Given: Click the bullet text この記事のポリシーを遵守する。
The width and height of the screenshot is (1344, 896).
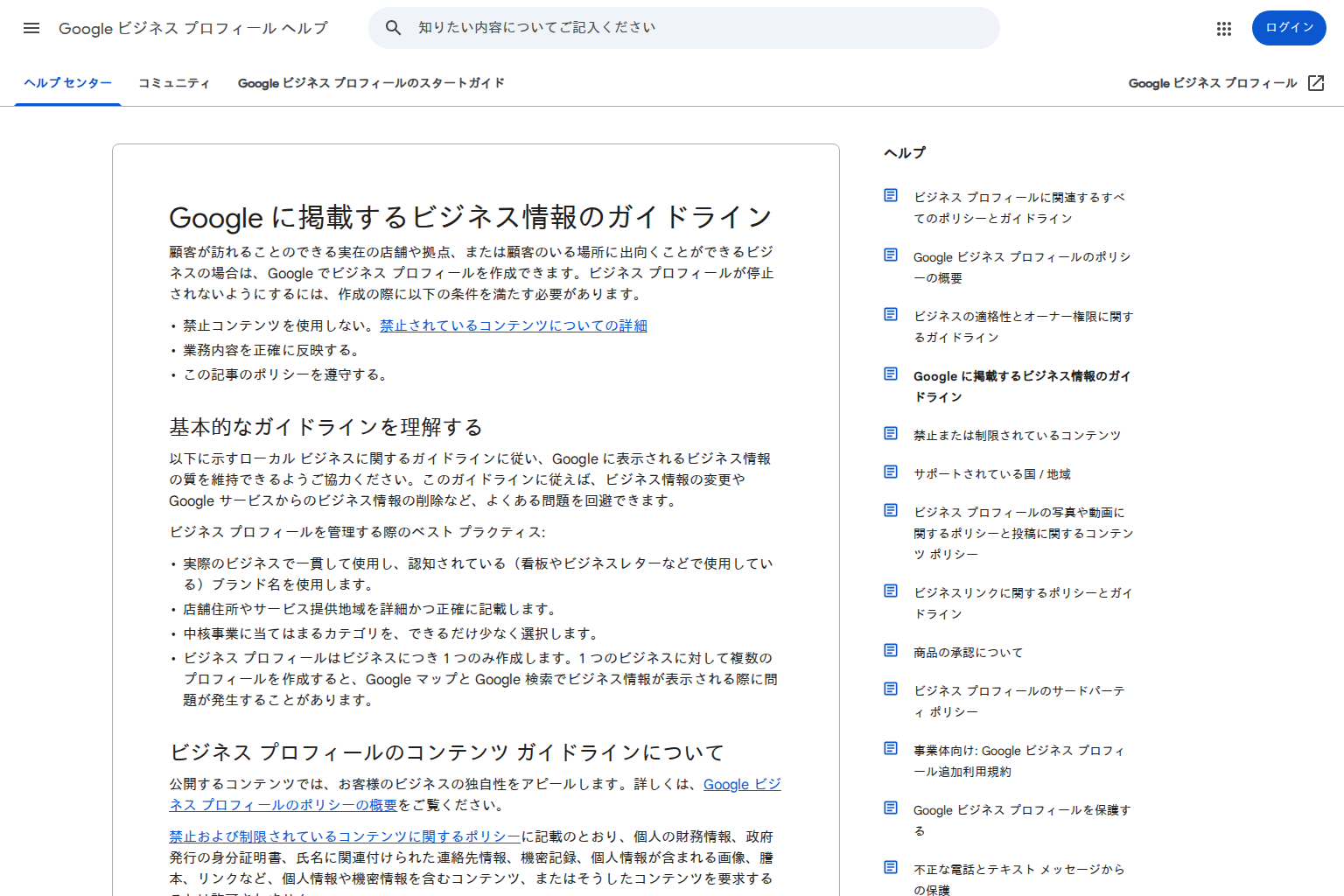Looking at the screenshot, I should [285, 374].
